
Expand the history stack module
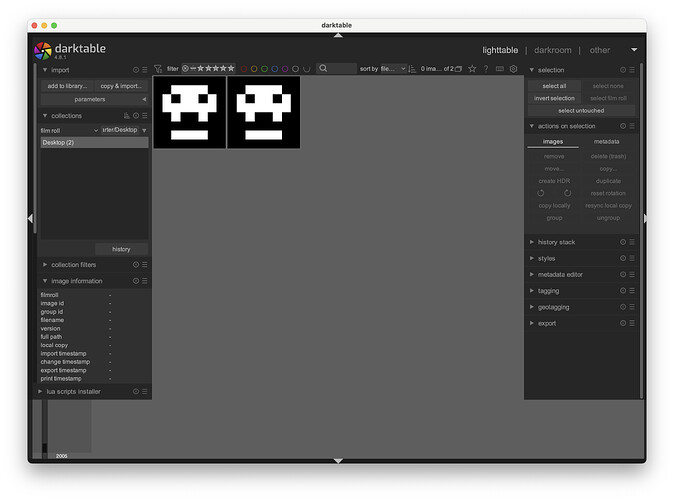[x=532, y=242]
